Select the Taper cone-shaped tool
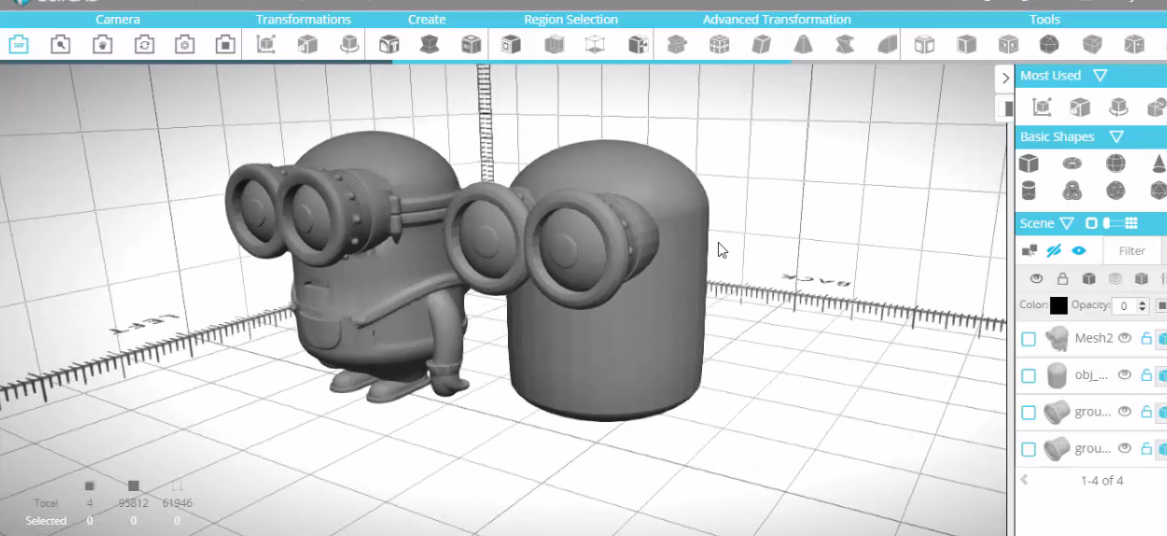 802,45
